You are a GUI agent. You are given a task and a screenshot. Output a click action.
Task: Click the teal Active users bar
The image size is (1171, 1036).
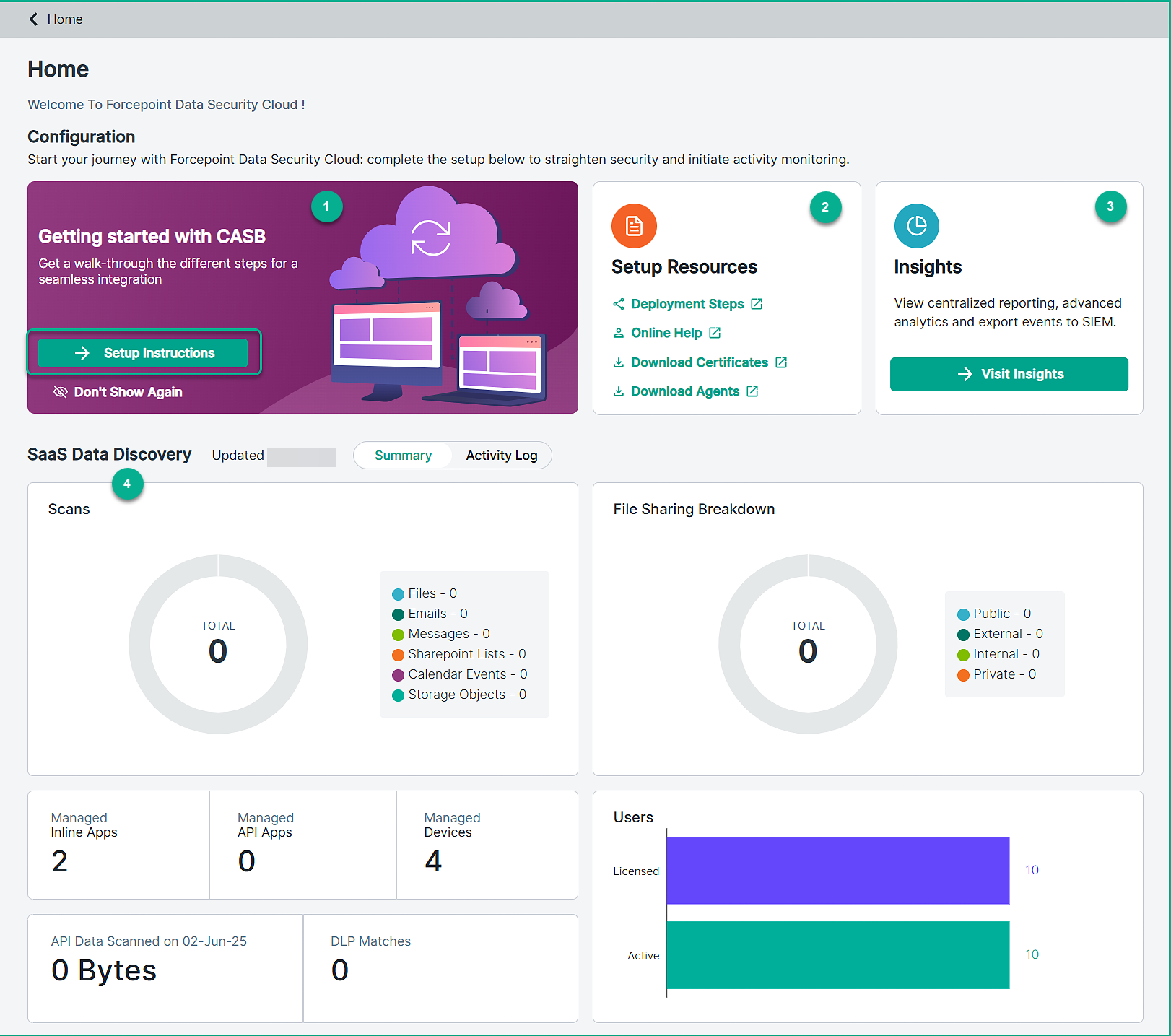(x=837, y=954)
